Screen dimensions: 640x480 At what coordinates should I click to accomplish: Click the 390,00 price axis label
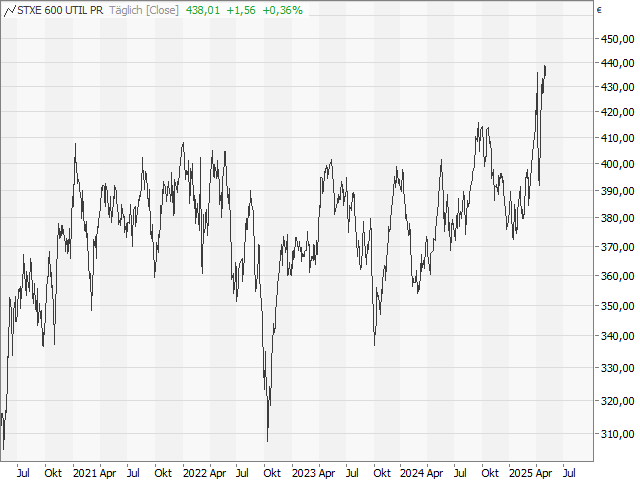[x=618, y=191]
